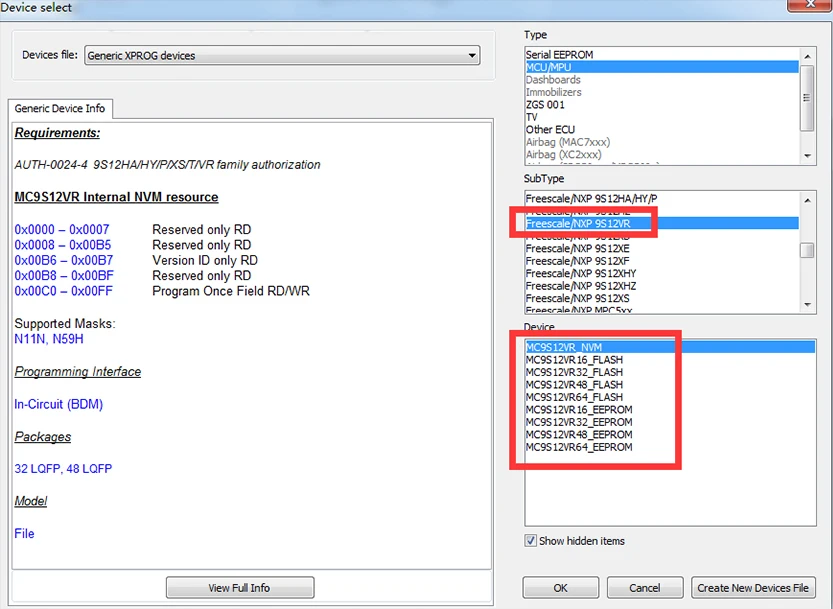Pick MC9S12VR32_EEPROM device

click(670, 422)
